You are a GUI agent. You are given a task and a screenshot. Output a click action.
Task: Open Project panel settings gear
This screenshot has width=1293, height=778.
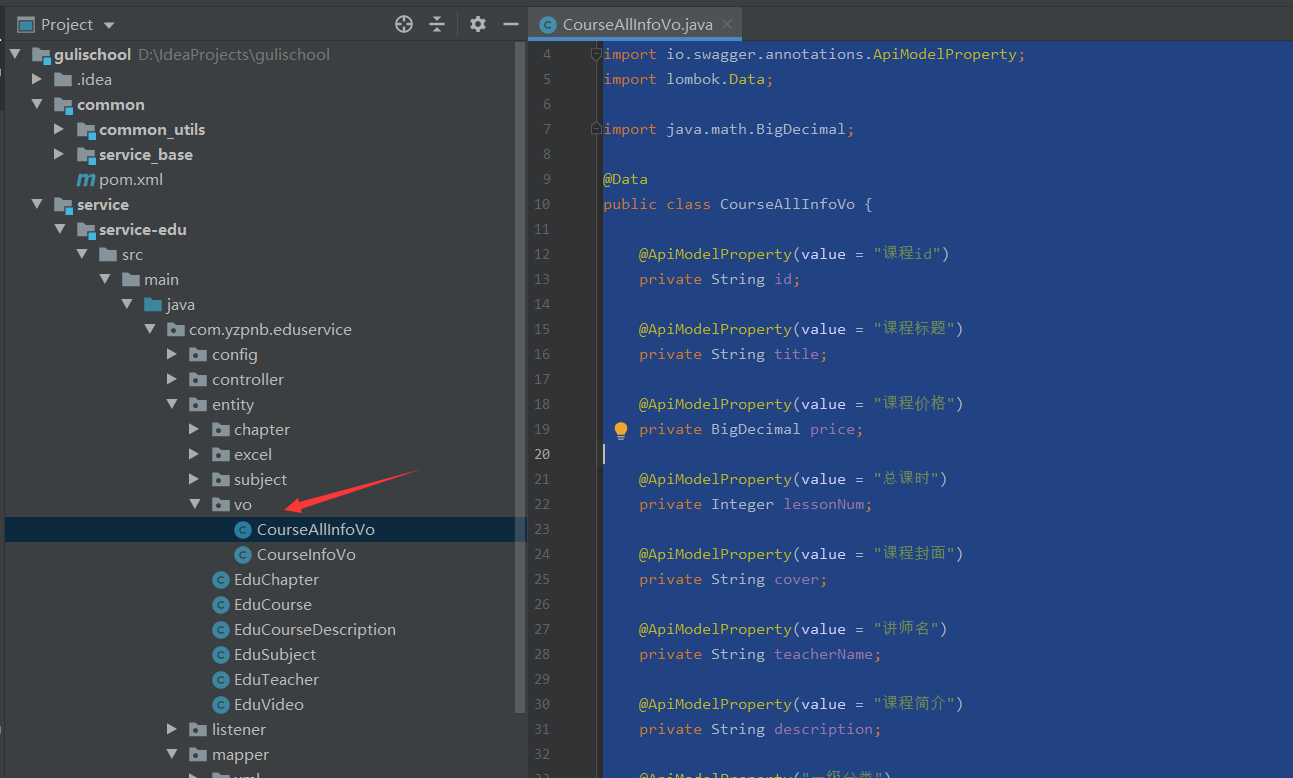(x=478, y=24)
